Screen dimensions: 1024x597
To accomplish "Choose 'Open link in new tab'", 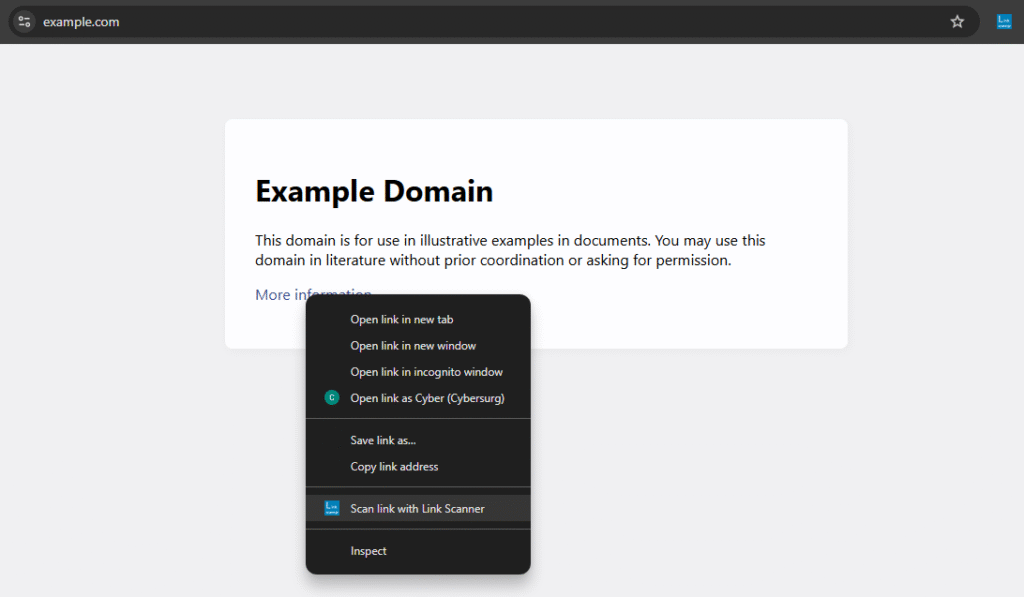I will [x=401, y=320].
